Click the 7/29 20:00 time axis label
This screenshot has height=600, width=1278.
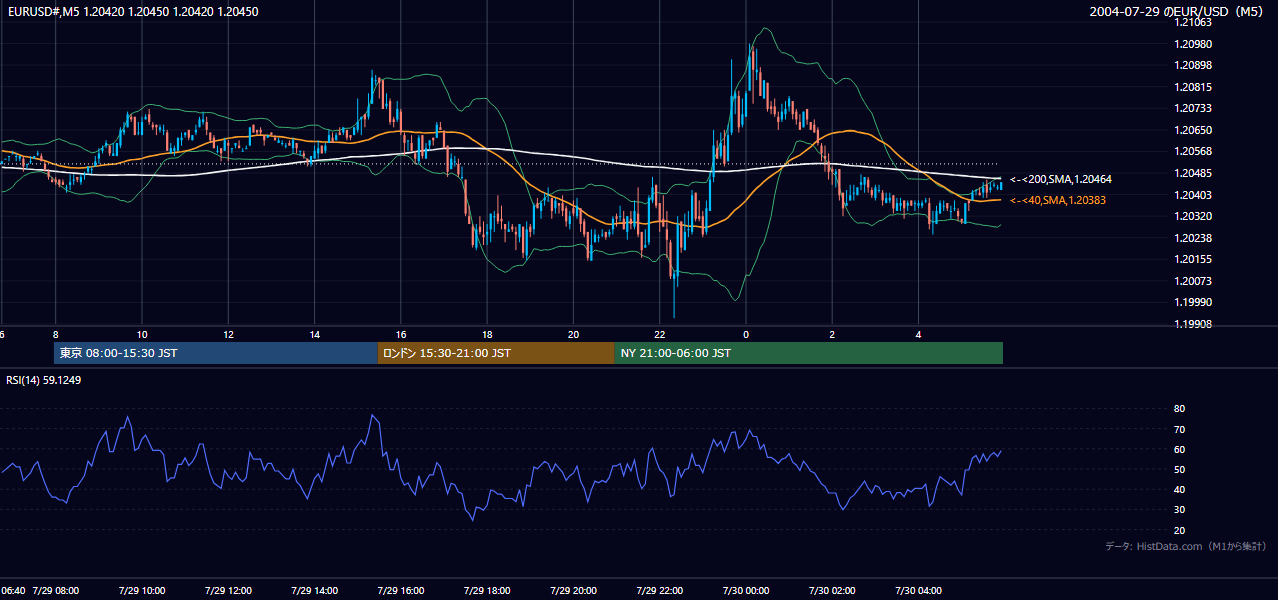(573, 590)
